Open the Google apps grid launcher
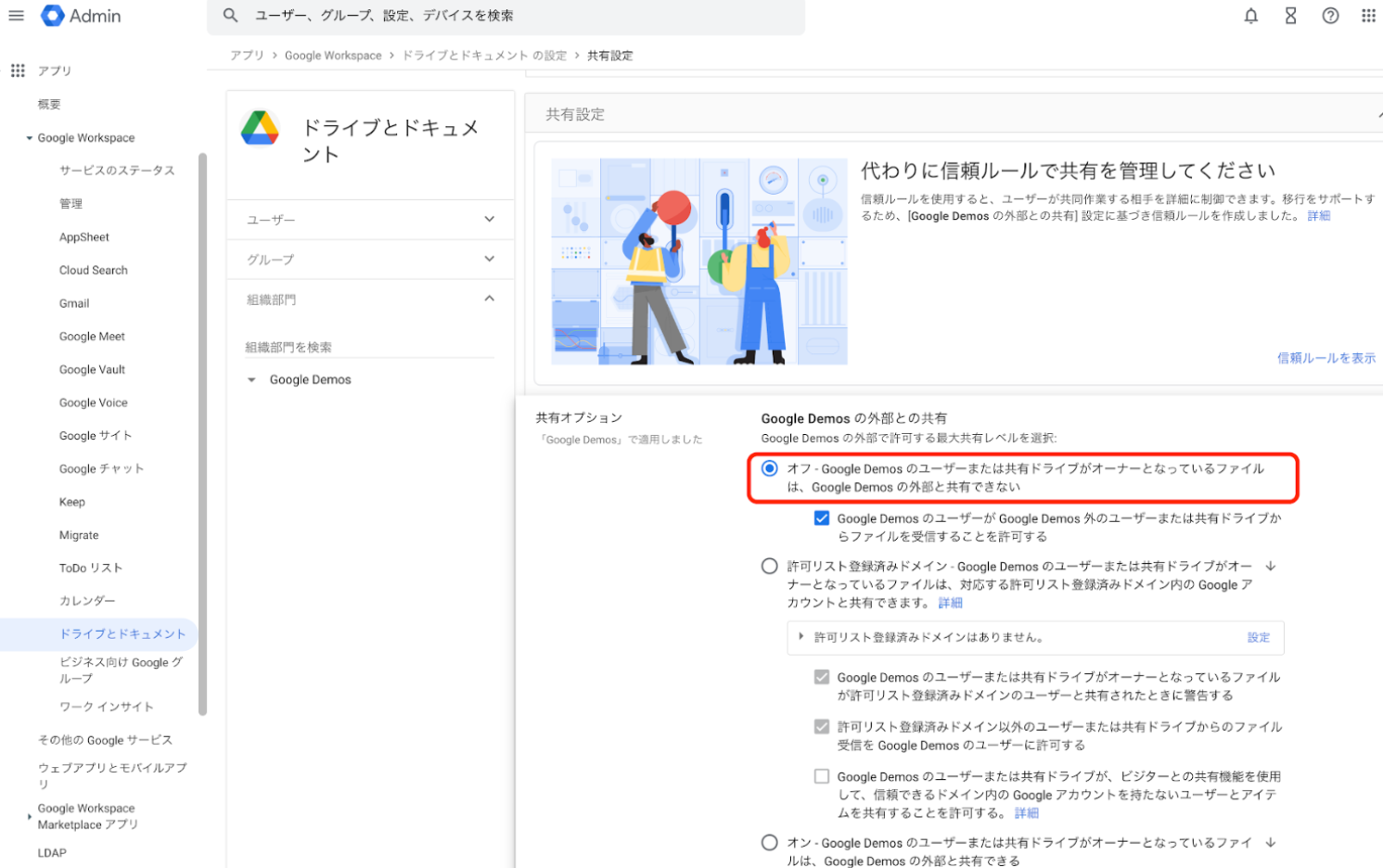The image size is (1383, 868). click(x=1368, y=16)
